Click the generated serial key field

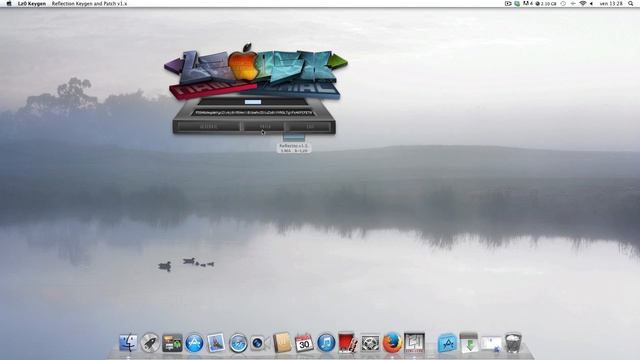pos(253,113)
